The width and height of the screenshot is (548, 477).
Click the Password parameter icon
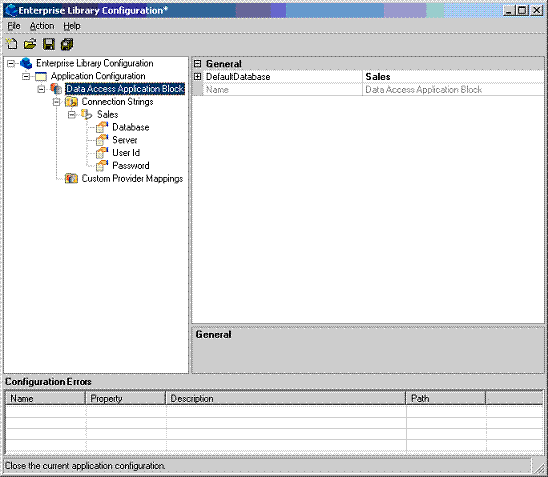102,166
